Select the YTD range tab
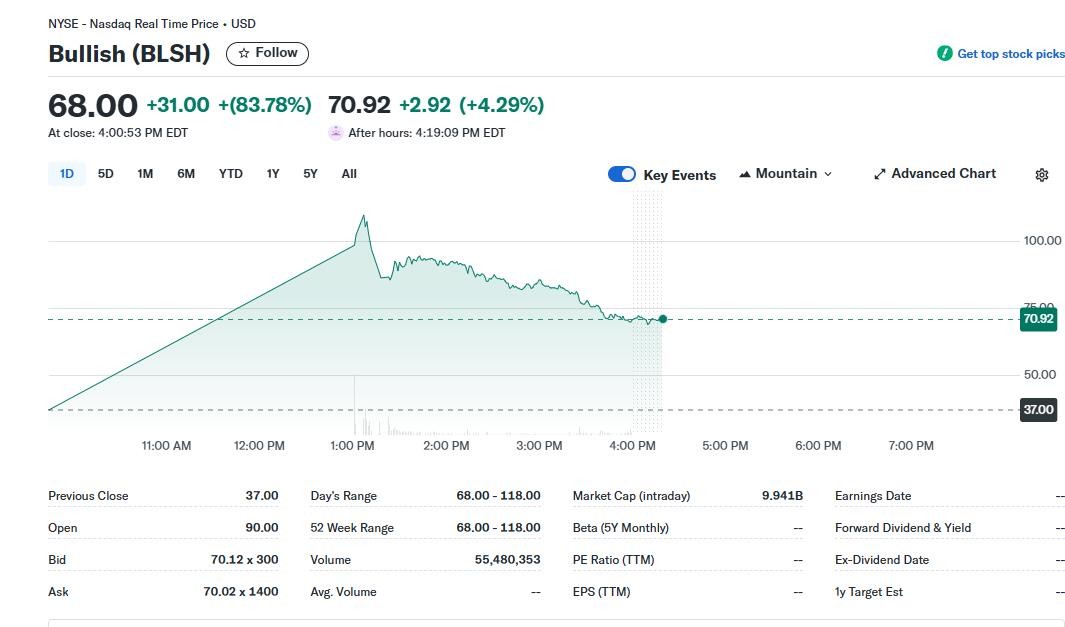Image resolution: width=1065 pixels, height=627 pixels. (x=230, y=174)
